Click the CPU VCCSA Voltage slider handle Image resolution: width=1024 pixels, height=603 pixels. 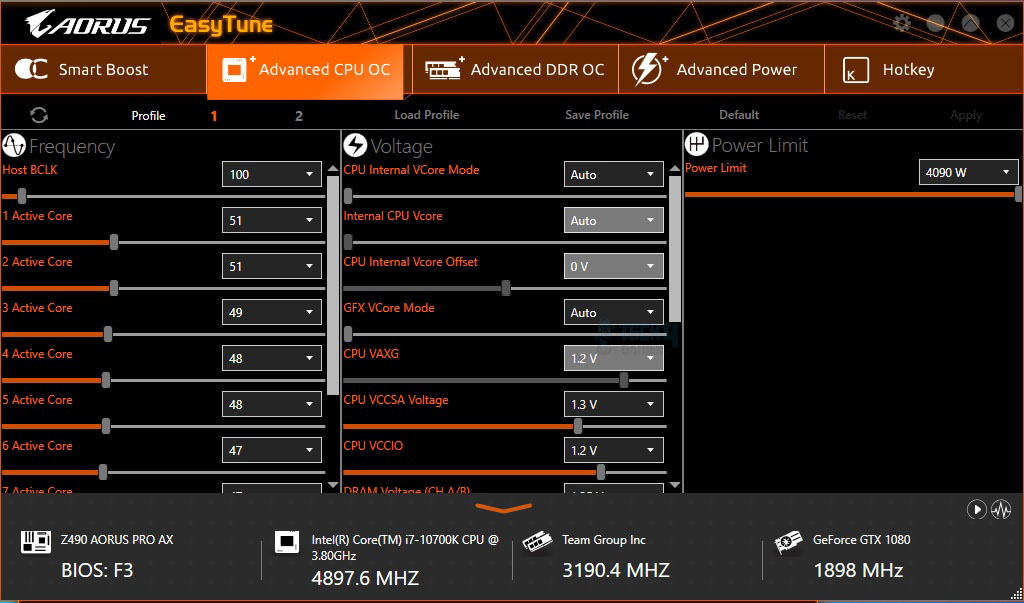578,427
